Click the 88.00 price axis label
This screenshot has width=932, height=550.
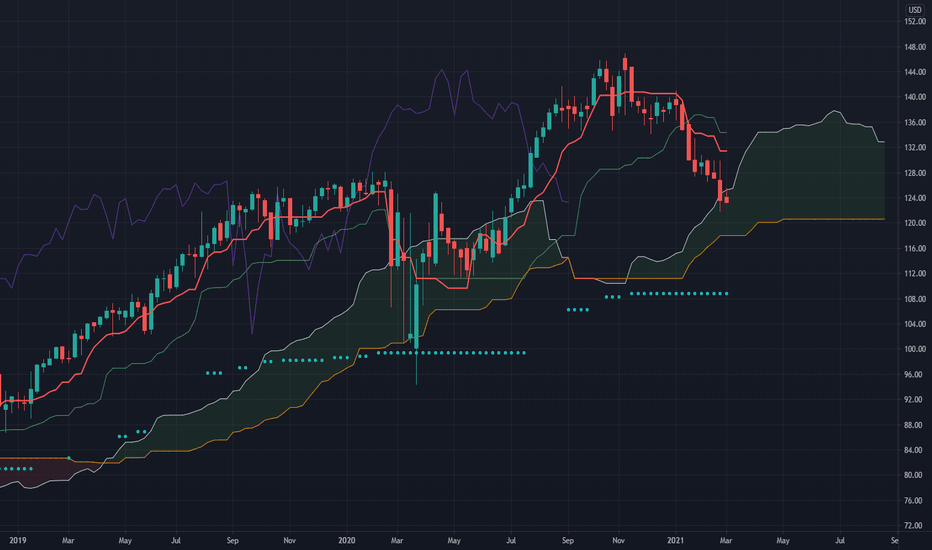point(914,425)
